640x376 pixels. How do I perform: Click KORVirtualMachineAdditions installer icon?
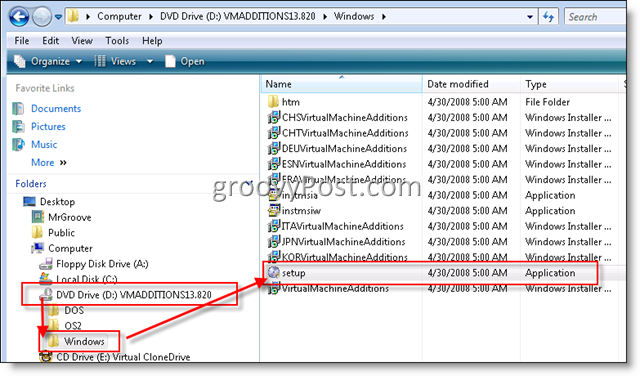pyautogui.click(x=273, y=257)
